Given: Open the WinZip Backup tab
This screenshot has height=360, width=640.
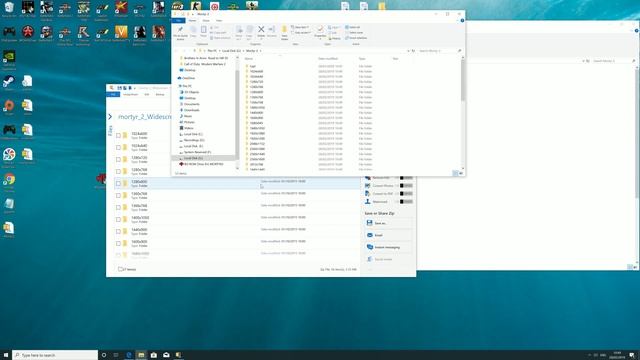Looking at the screenshot, I should (x=160, y=94).
